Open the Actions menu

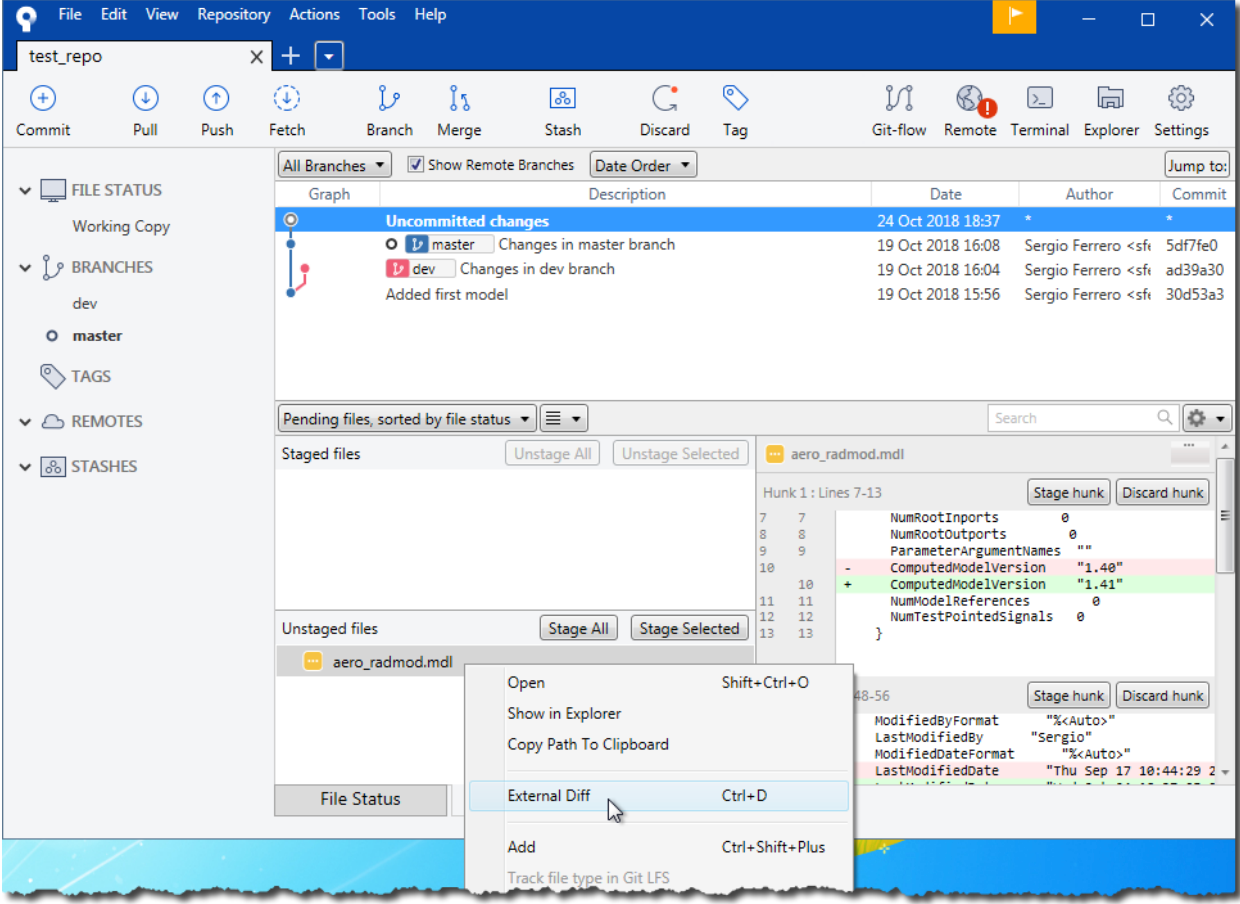[x=314, y=14]
